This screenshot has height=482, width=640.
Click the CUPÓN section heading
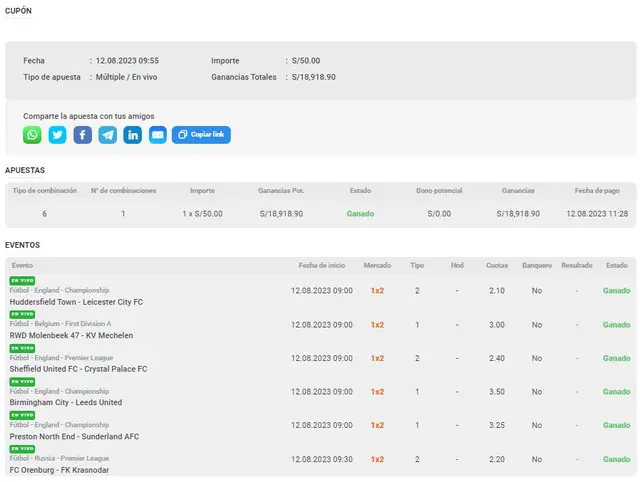18,11
